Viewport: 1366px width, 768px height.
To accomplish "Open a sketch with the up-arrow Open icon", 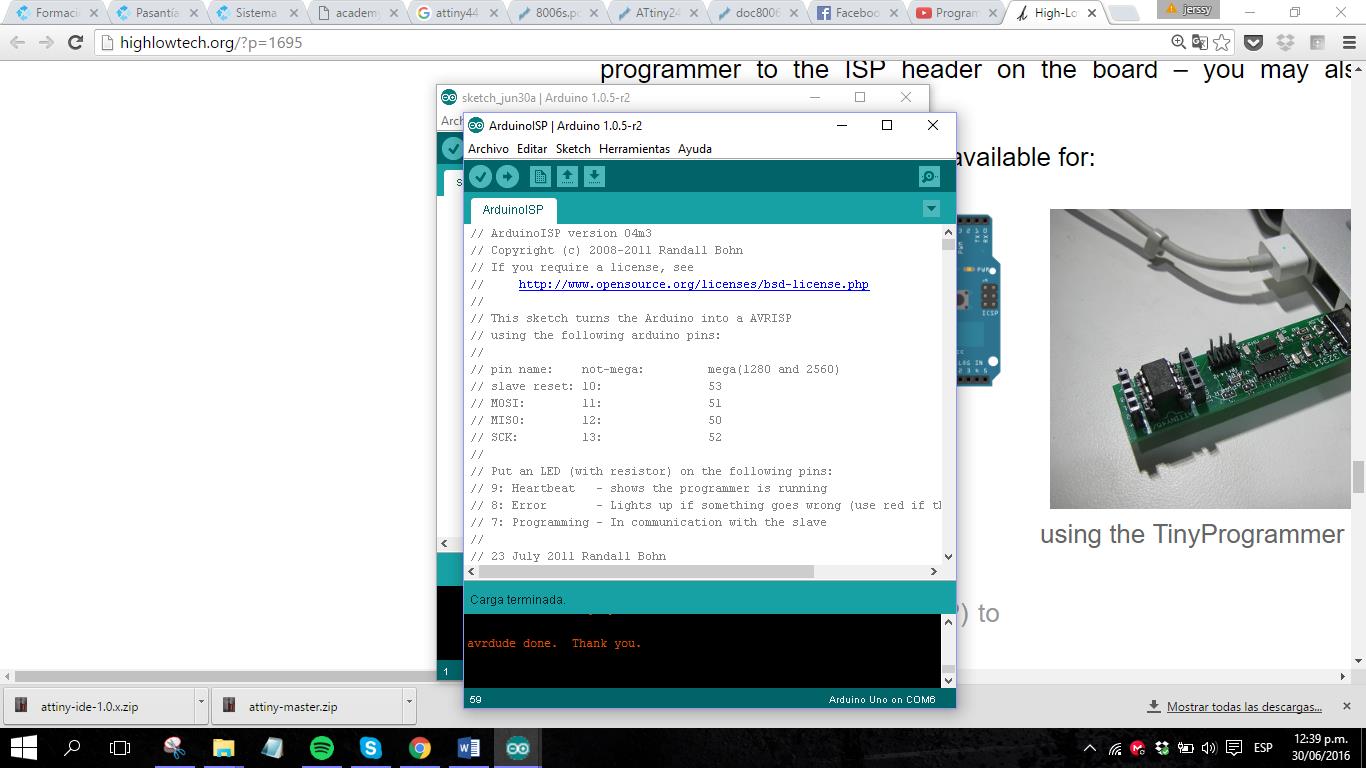I will pyautogui.click(x=567, y=177).
